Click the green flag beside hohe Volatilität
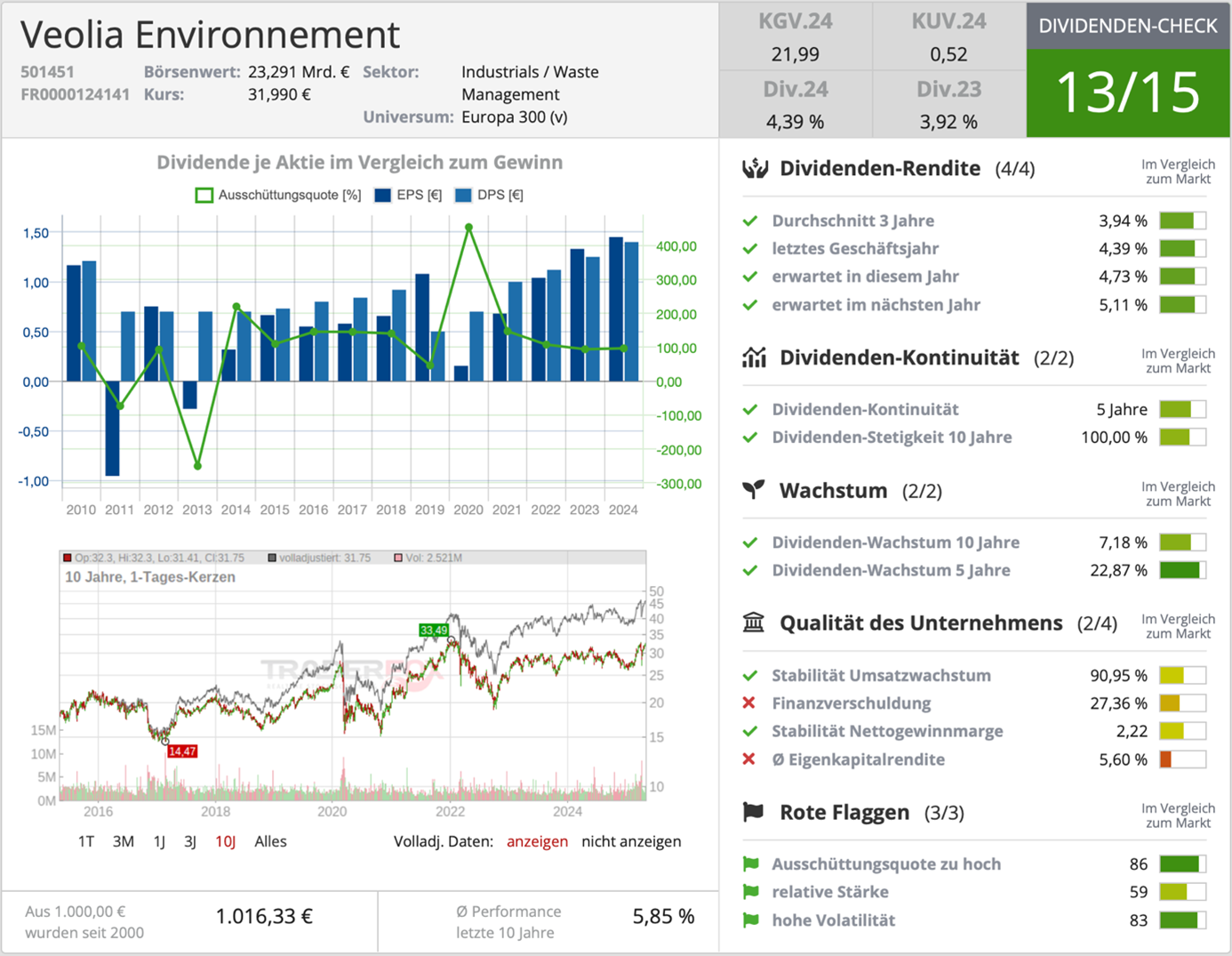Image resolution: width=1232 pixels, height=956 pixels. click(x=751, y=920)
